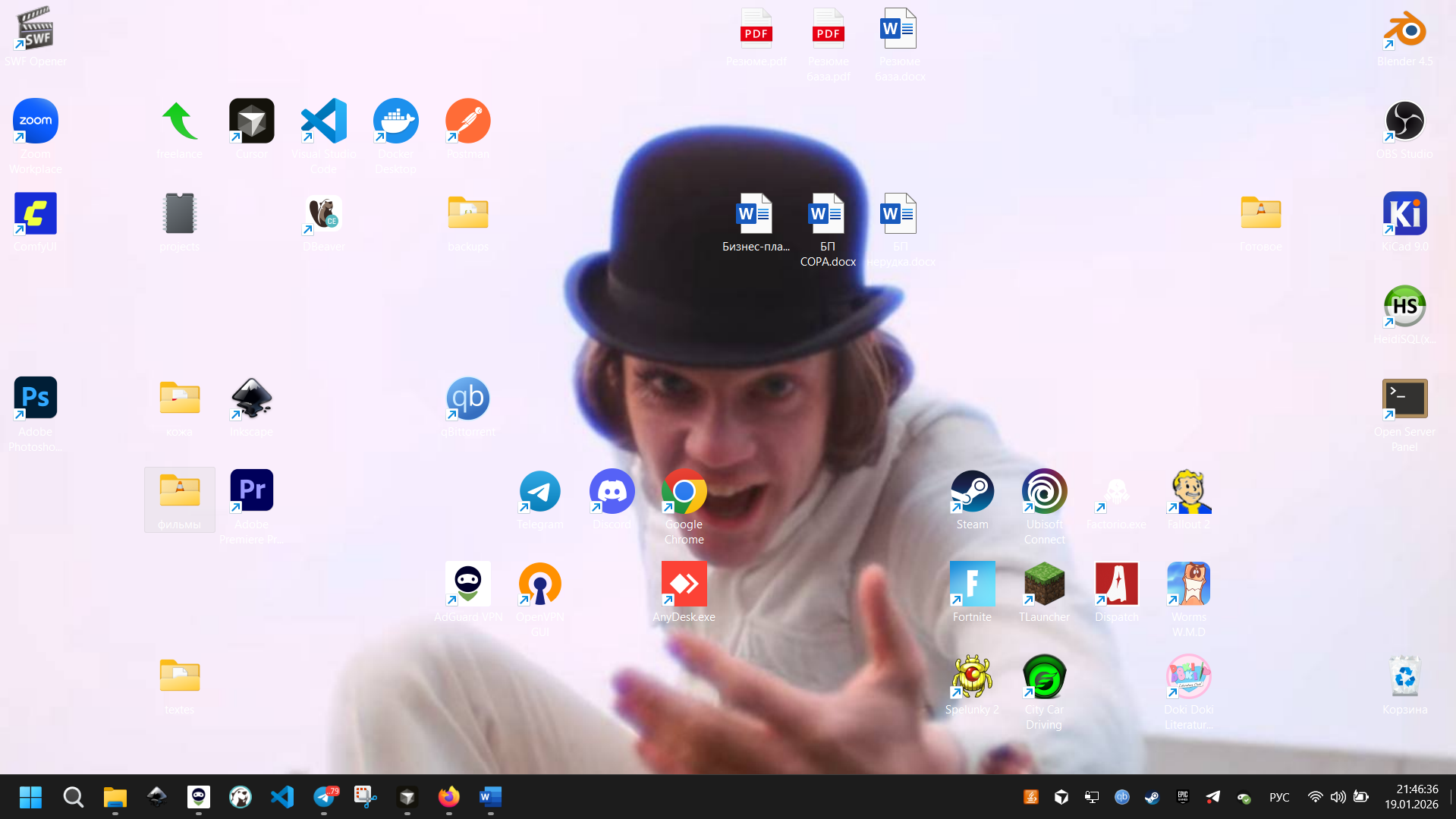
Task: Select the Adobe Premiere Pro shortcut
Action: (251, 492)
